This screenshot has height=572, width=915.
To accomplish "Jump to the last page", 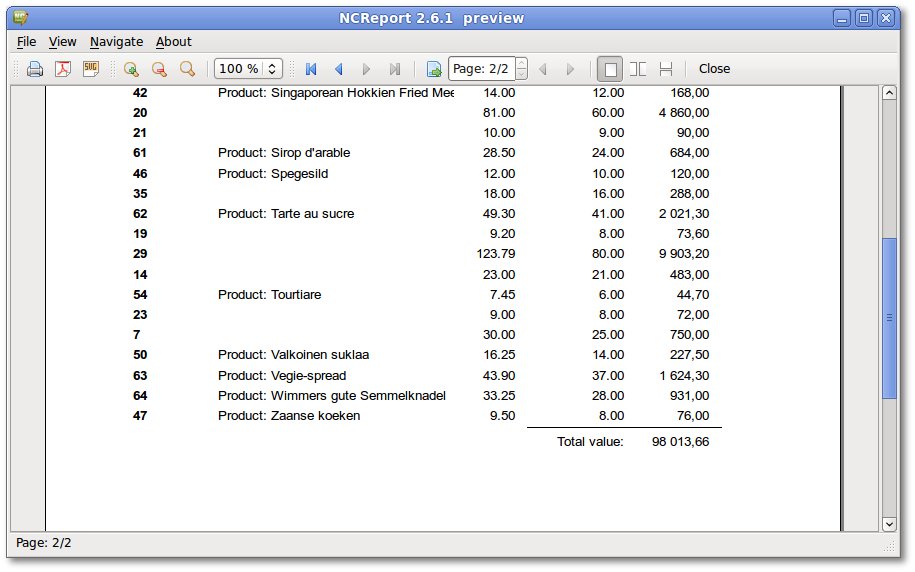I will coord(395,69).
